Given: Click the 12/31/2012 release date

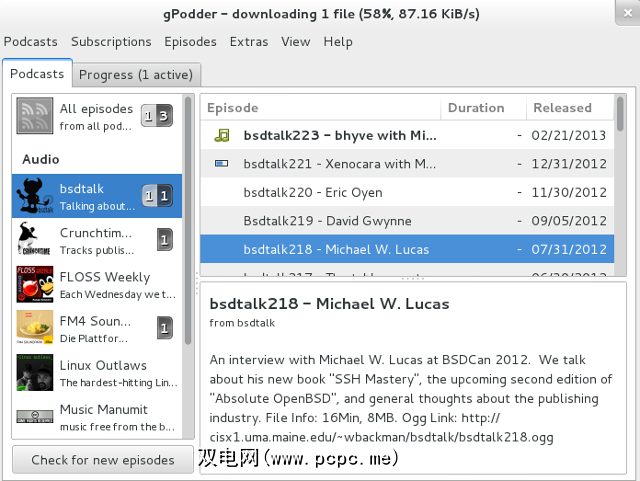Looking at the screenshot, I should (x=569, y=164).
